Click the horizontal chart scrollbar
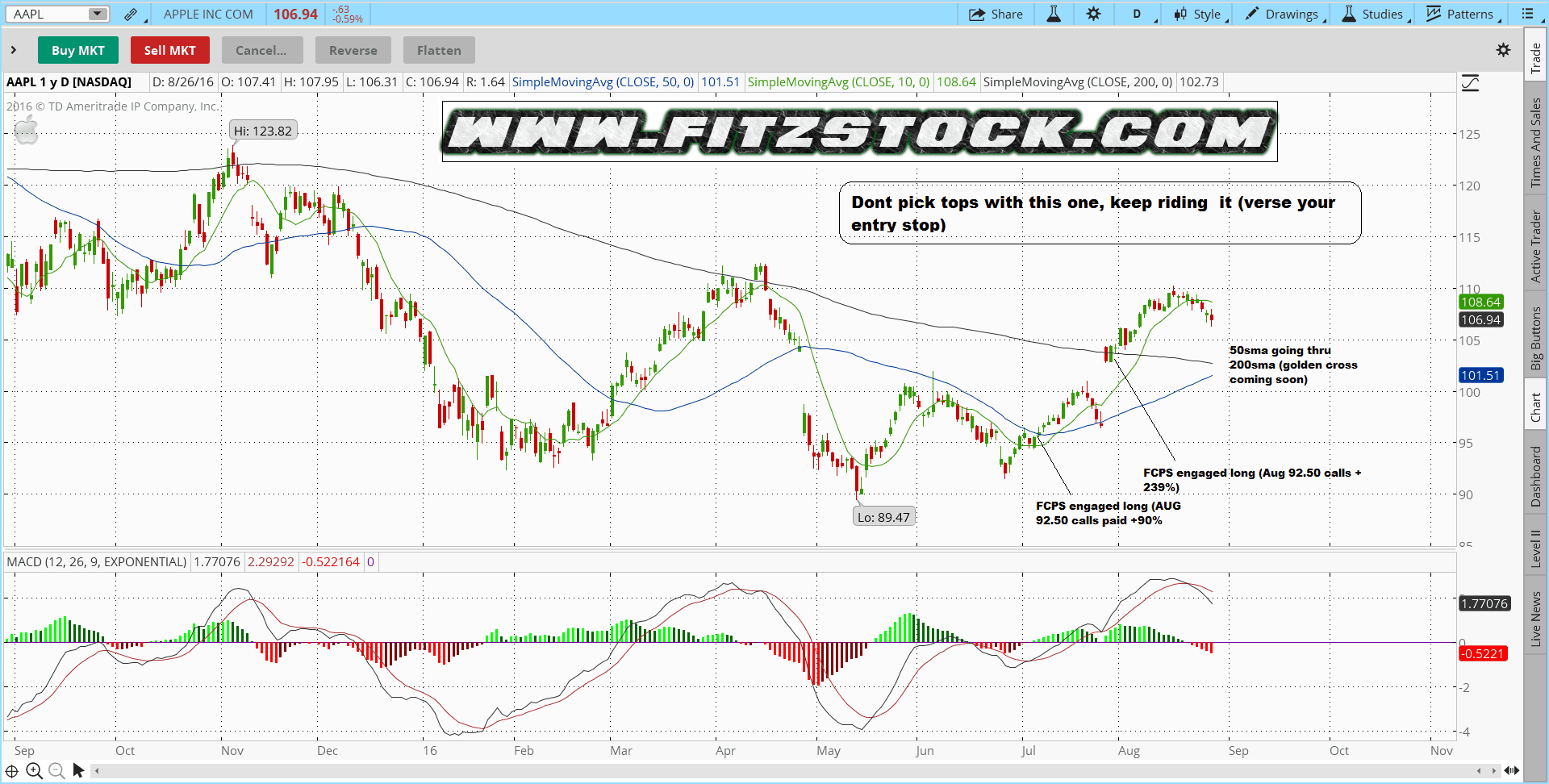Image resolution: width=1549 pixels, height=784 pixels. point(787,771)
